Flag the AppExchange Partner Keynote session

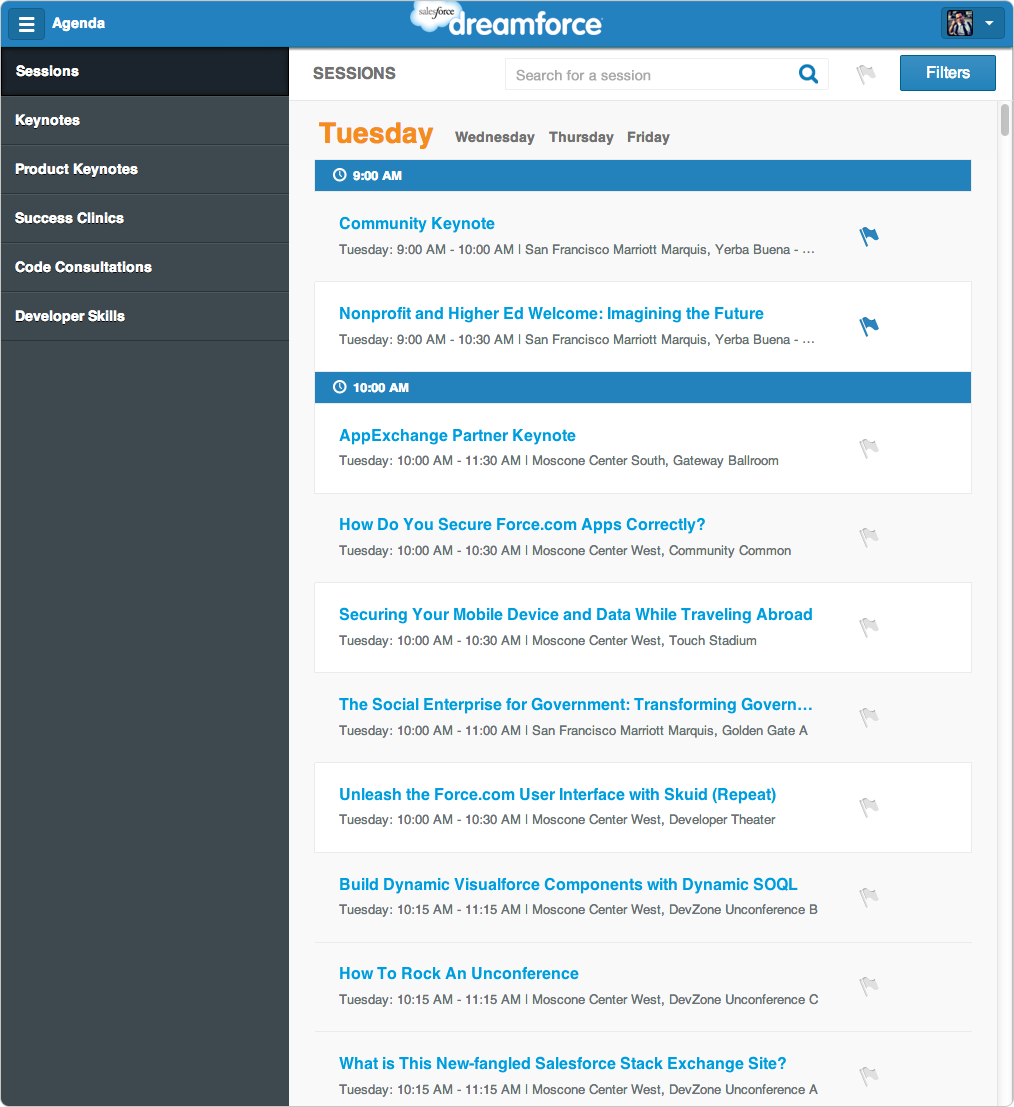(x=869, y=448)
